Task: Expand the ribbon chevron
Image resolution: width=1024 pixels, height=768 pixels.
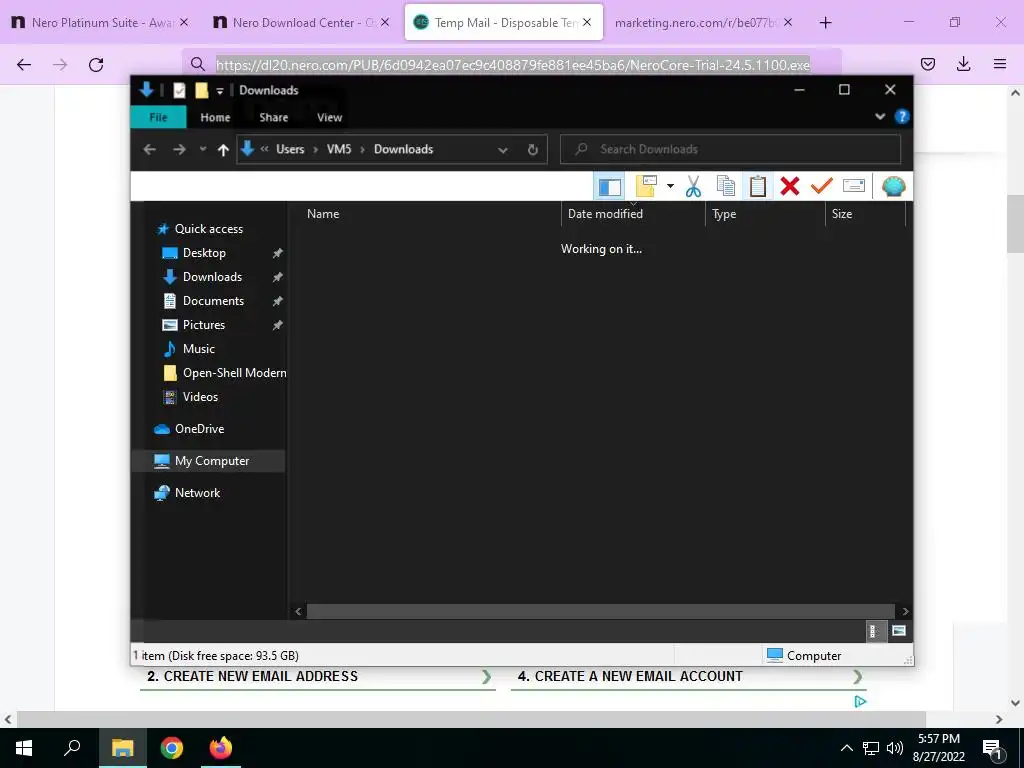Action: (880, 116)
